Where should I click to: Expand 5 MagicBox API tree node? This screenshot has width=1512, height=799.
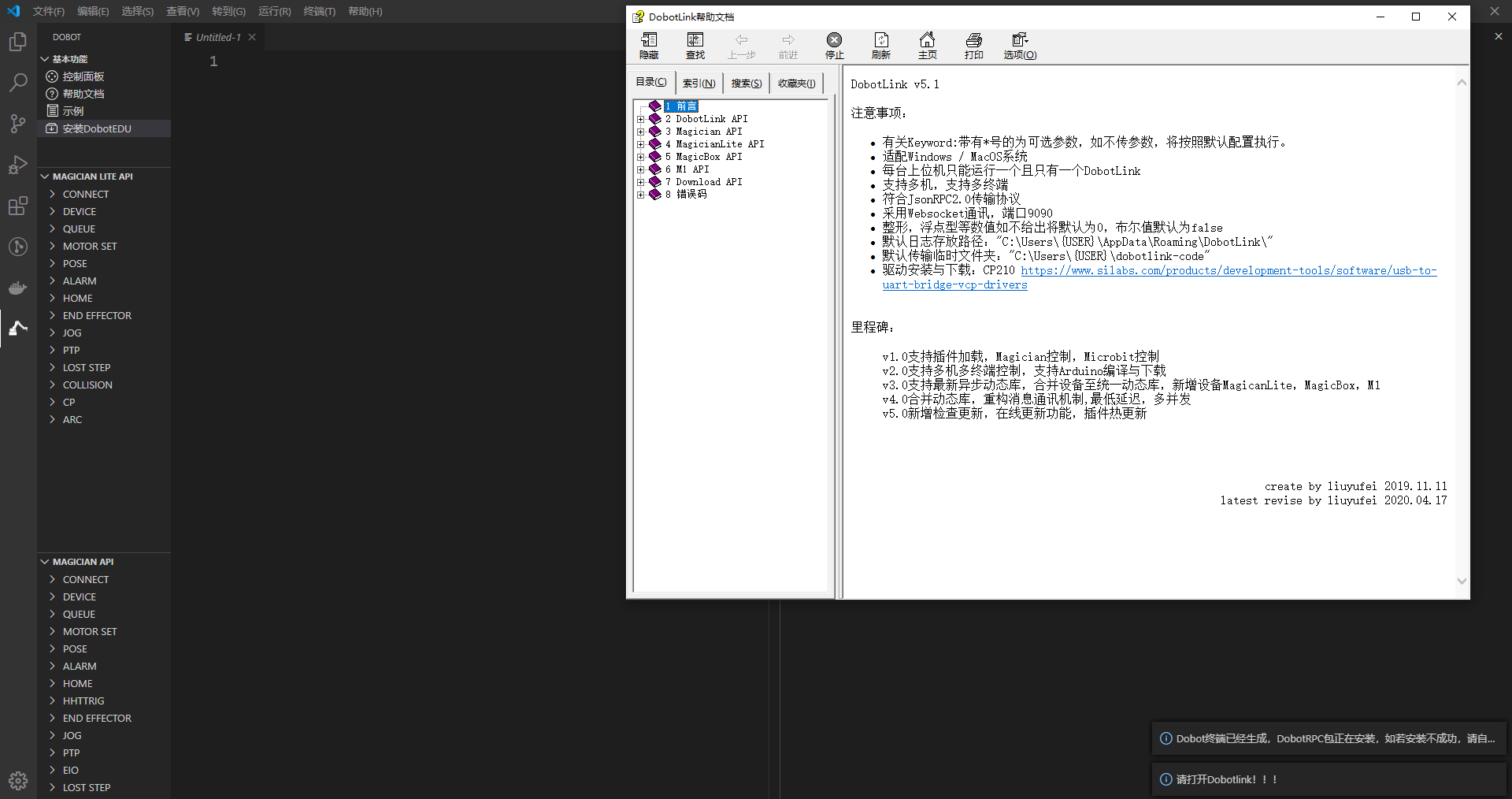tap(641, 157)
